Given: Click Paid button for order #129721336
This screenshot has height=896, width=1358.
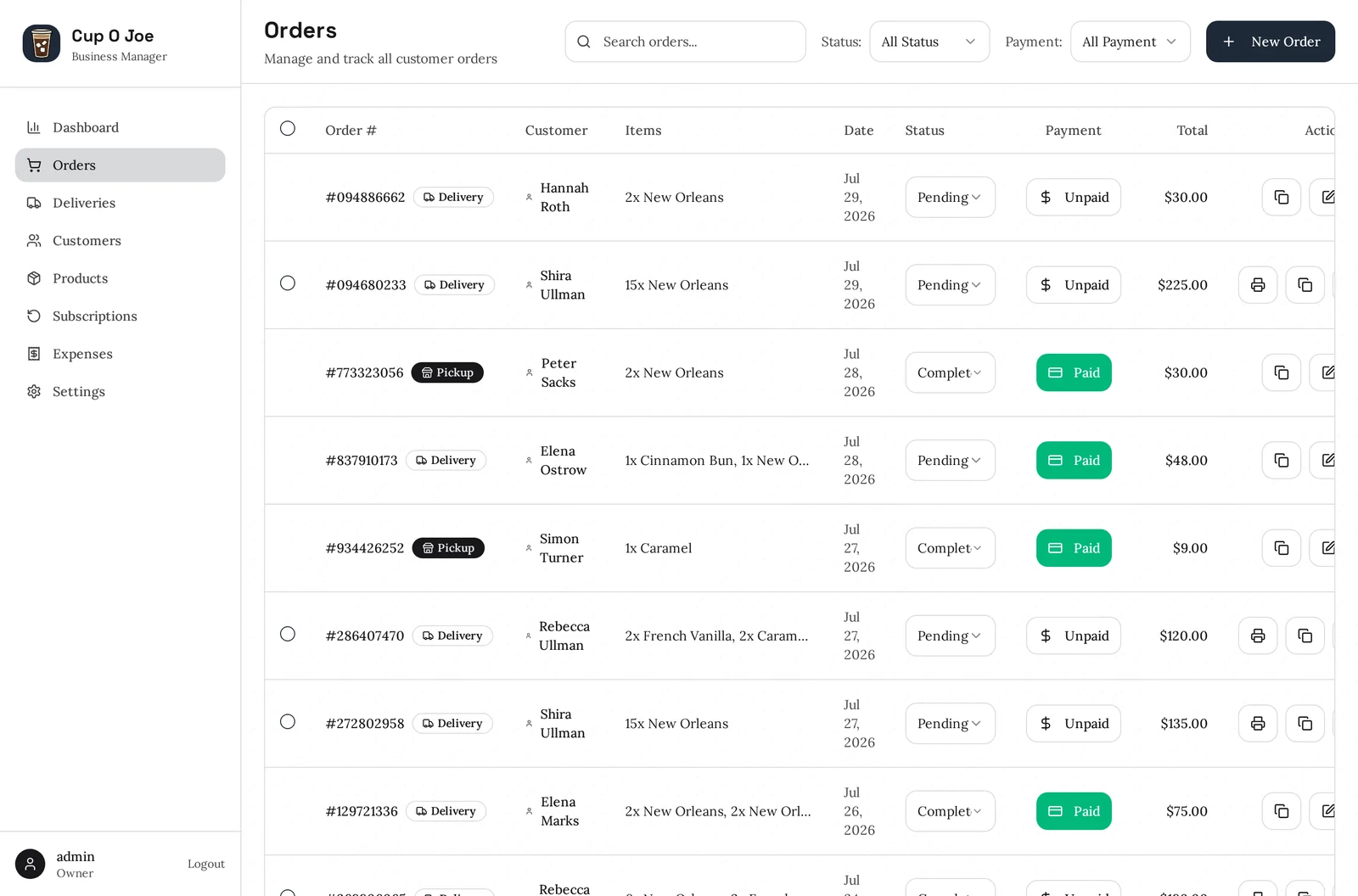Looking at the screenshot, I should tap(1074, 811).
